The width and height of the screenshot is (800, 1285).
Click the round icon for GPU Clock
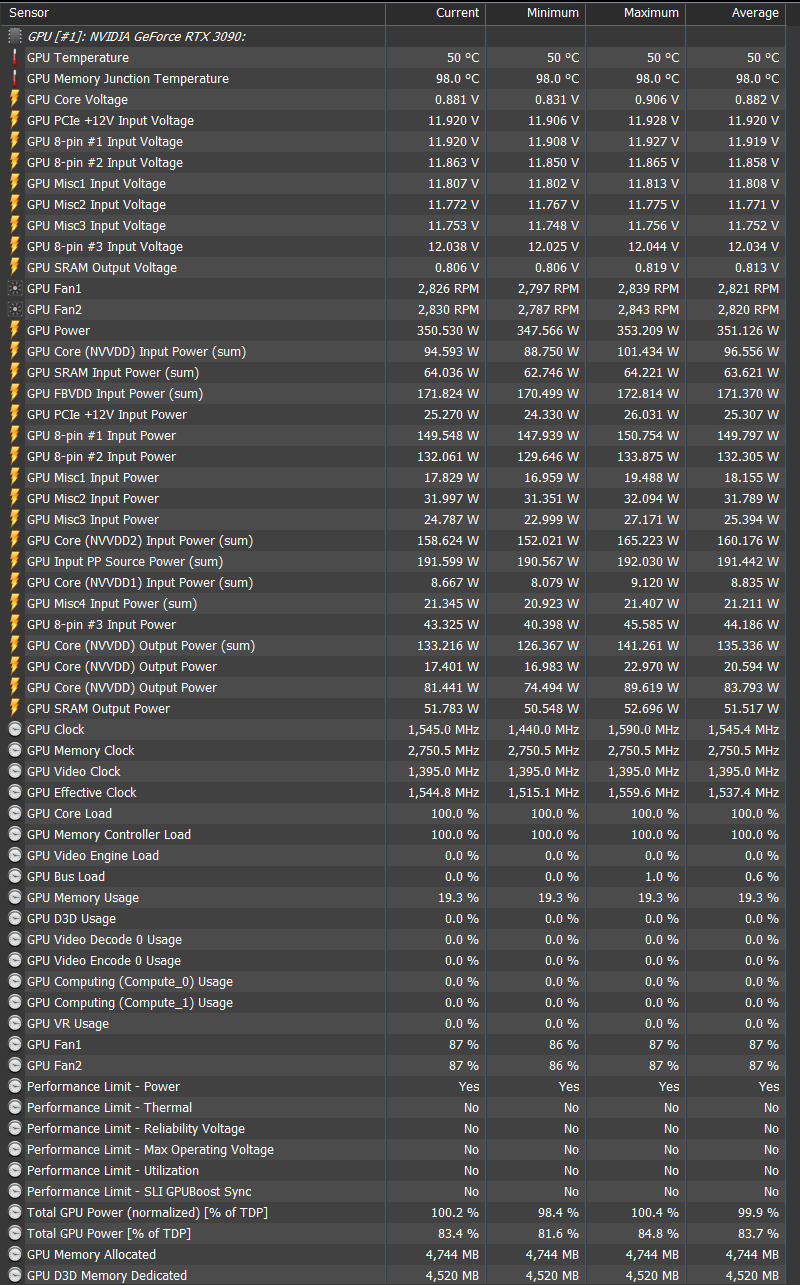point(15,729)
